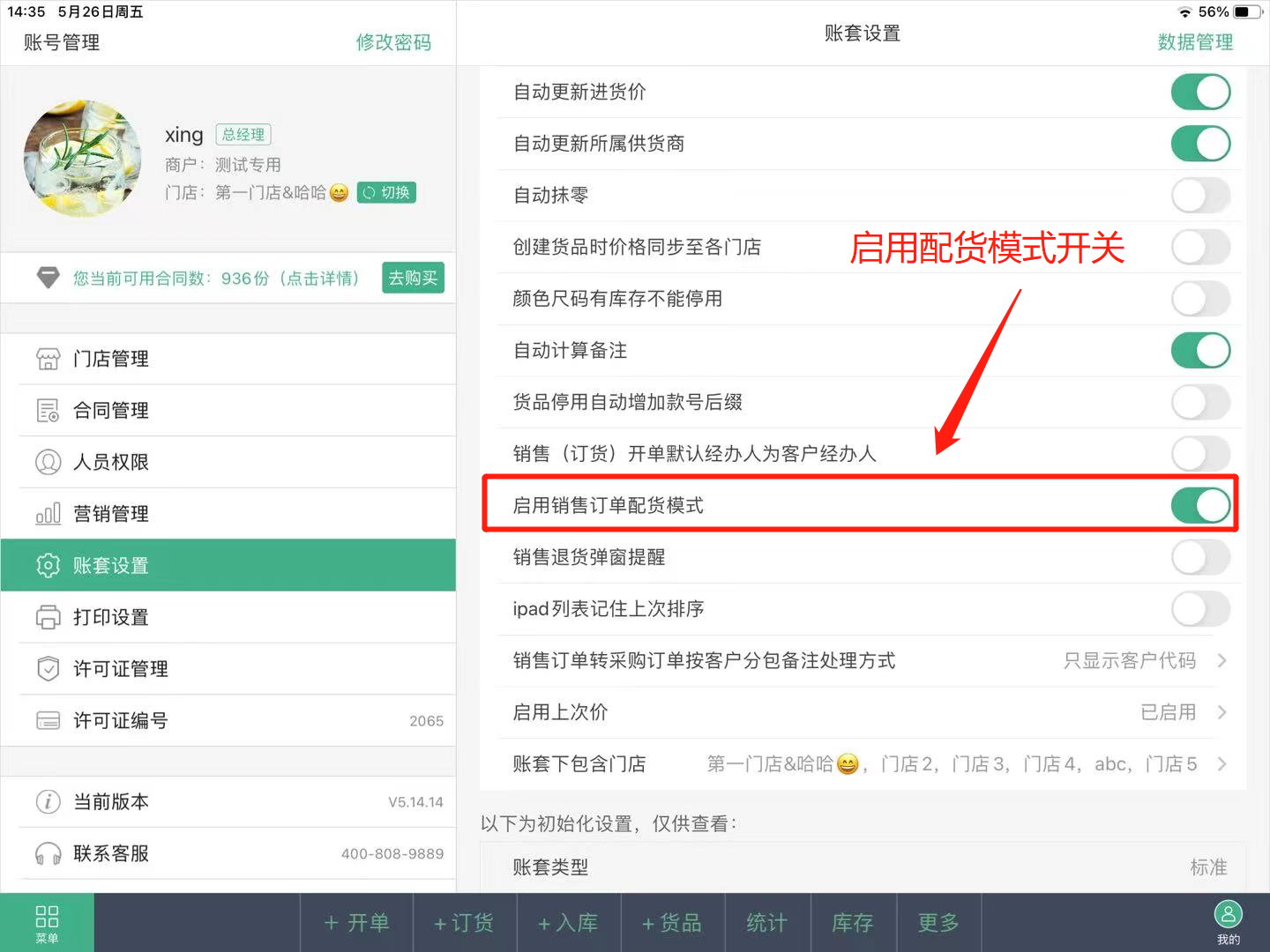Image resolution: width=1270 pixels, height=952 pixels.
Task: Turn on ipad列表记住上次排序 switch
Action: tap(1200, 609)
